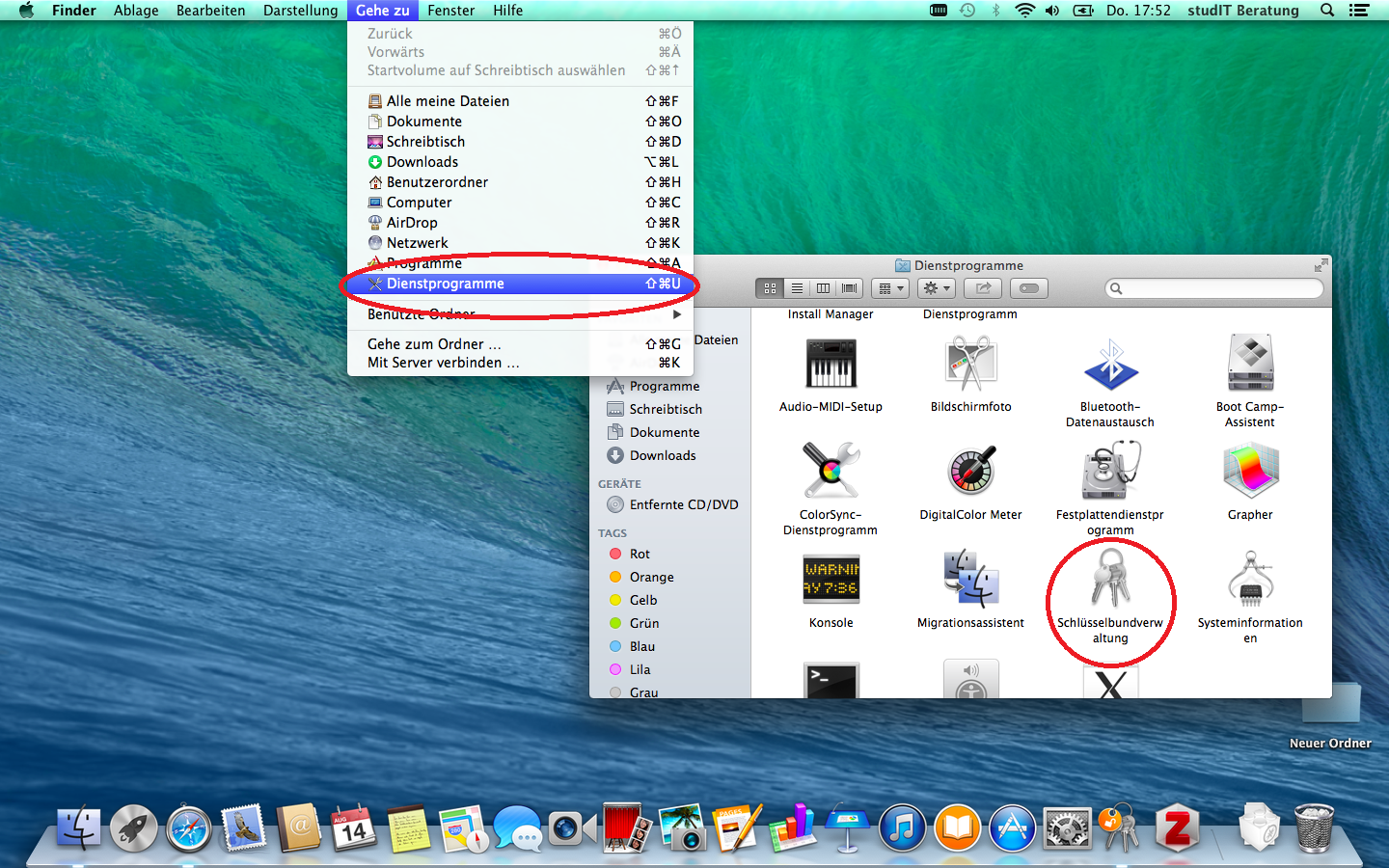Image resolution: width=1389 pixels, height=868 pixels.
Task: Switch Finder window to icon view
Action: 770,288
